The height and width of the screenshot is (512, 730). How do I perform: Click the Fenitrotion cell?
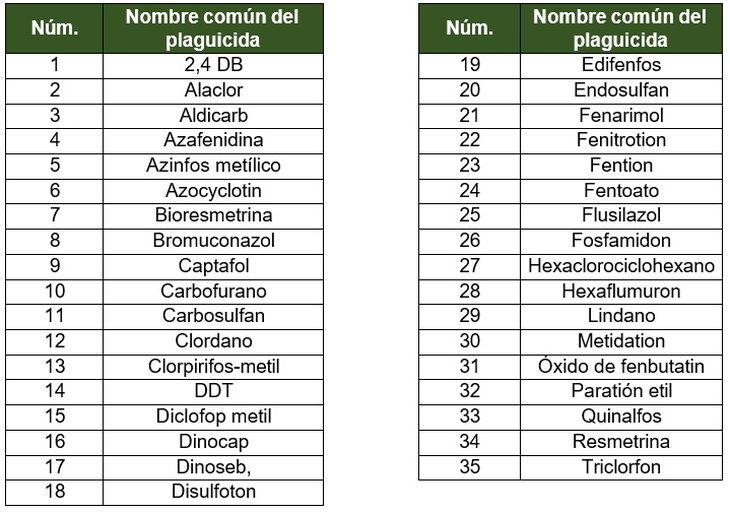(x=620, y=140)
